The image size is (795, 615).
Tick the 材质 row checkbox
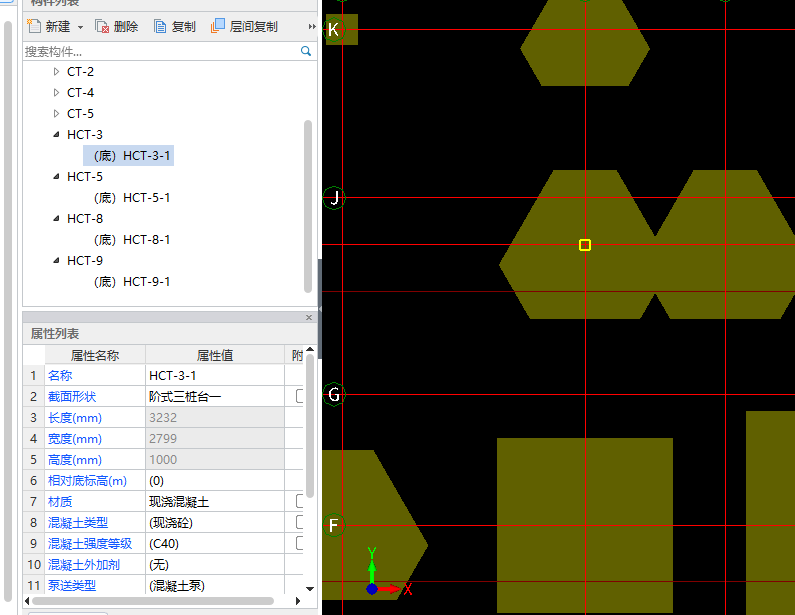[x=300, y=501]
